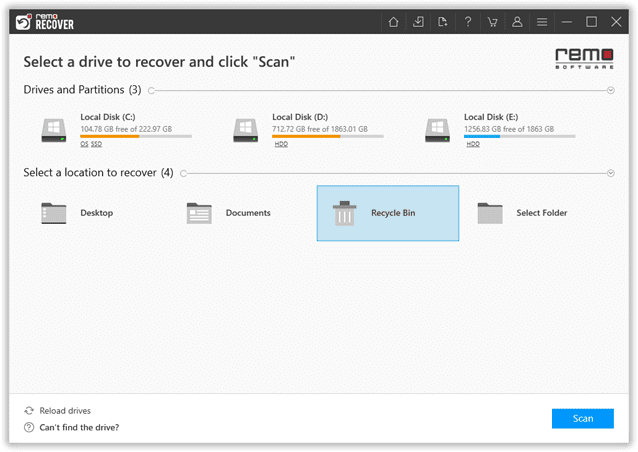The width and height of the screenshot is (638, 452).
Task: Click the user account profile icon
Action: click(517, 22)
